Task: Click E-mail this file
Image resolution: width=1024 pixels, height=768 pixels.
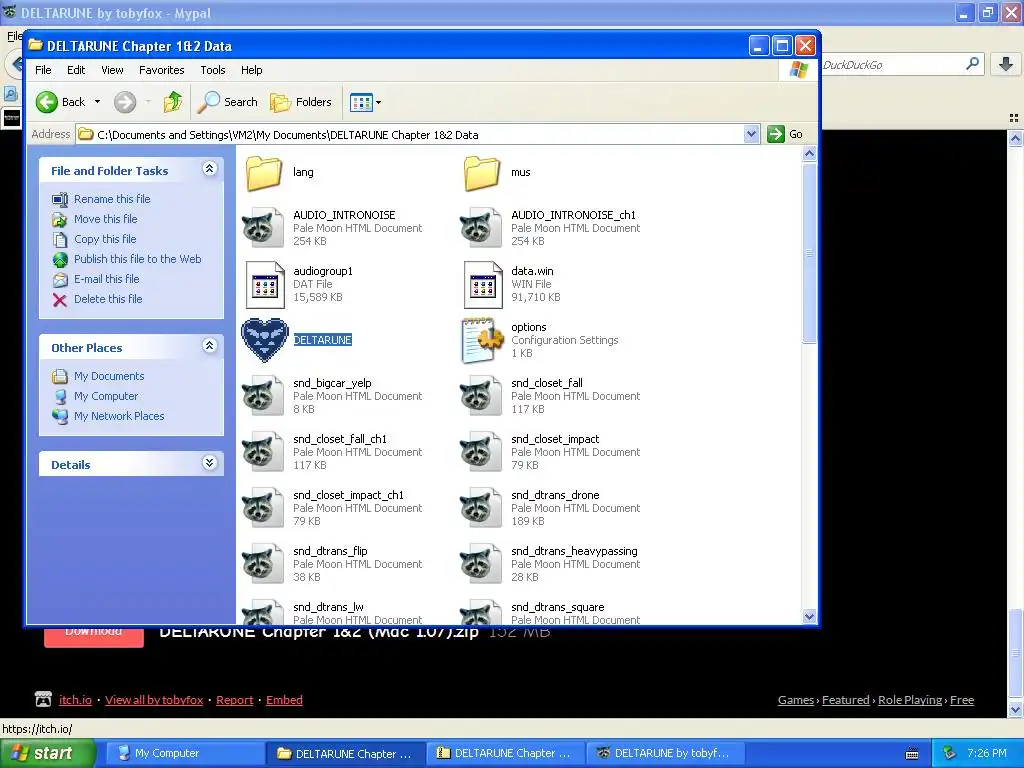Action: point(106,279)
